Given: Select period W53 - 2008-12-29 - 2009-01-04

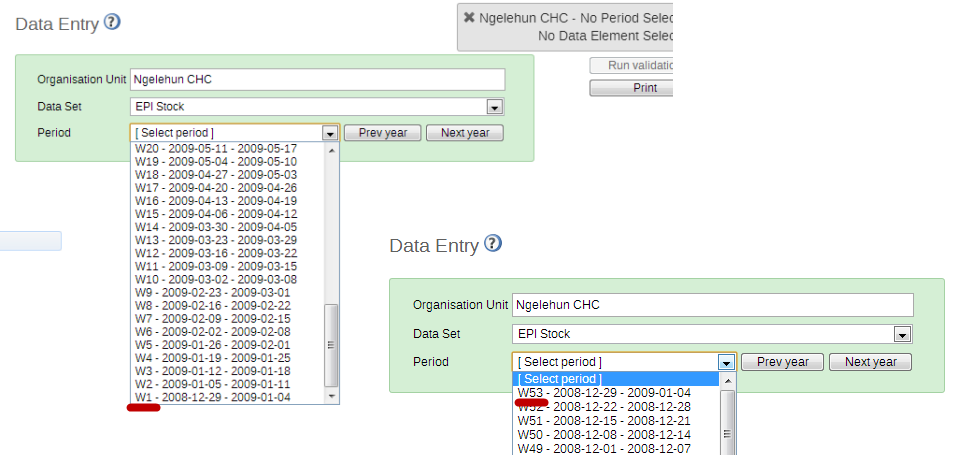Looking at the screenshot, I should point(604,393).
